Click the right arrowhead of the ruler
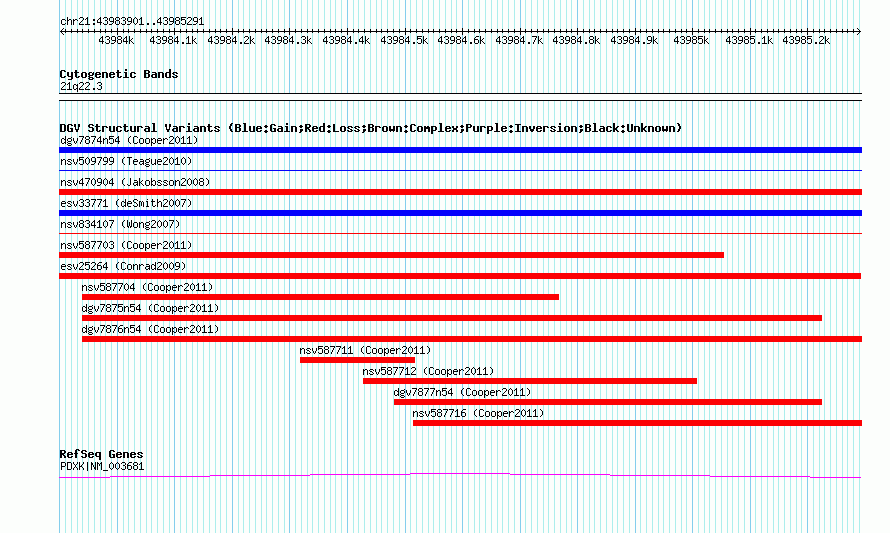 859,32
